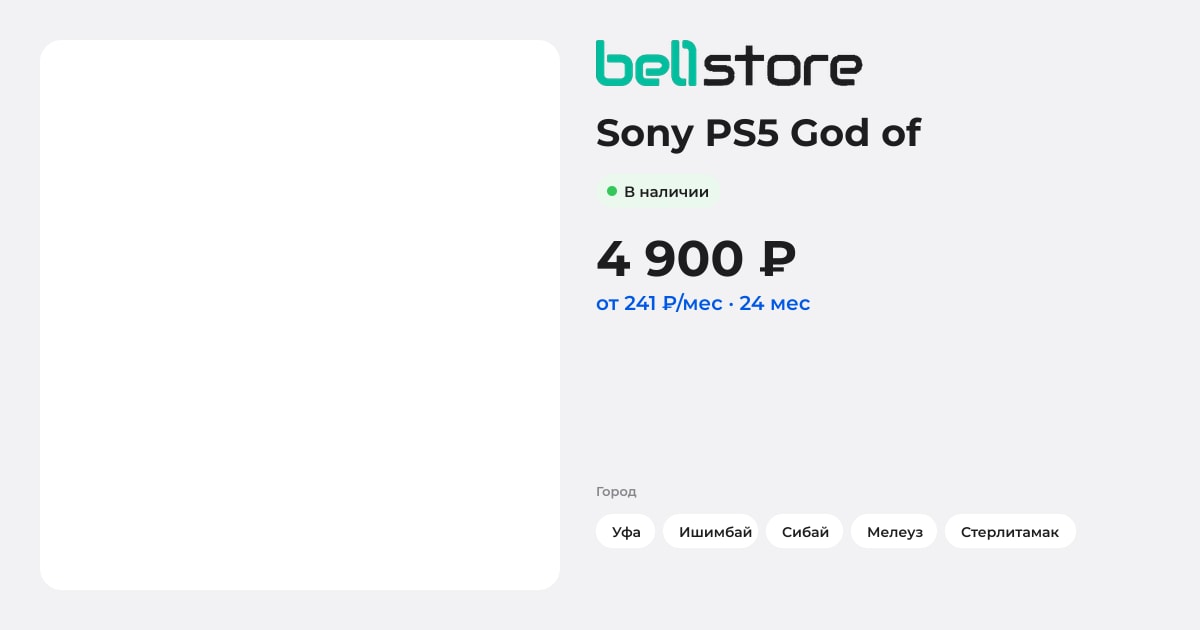Click the 4 900 price amount
Viewport: 1200px width, 630px height.
tap(670, 259)
